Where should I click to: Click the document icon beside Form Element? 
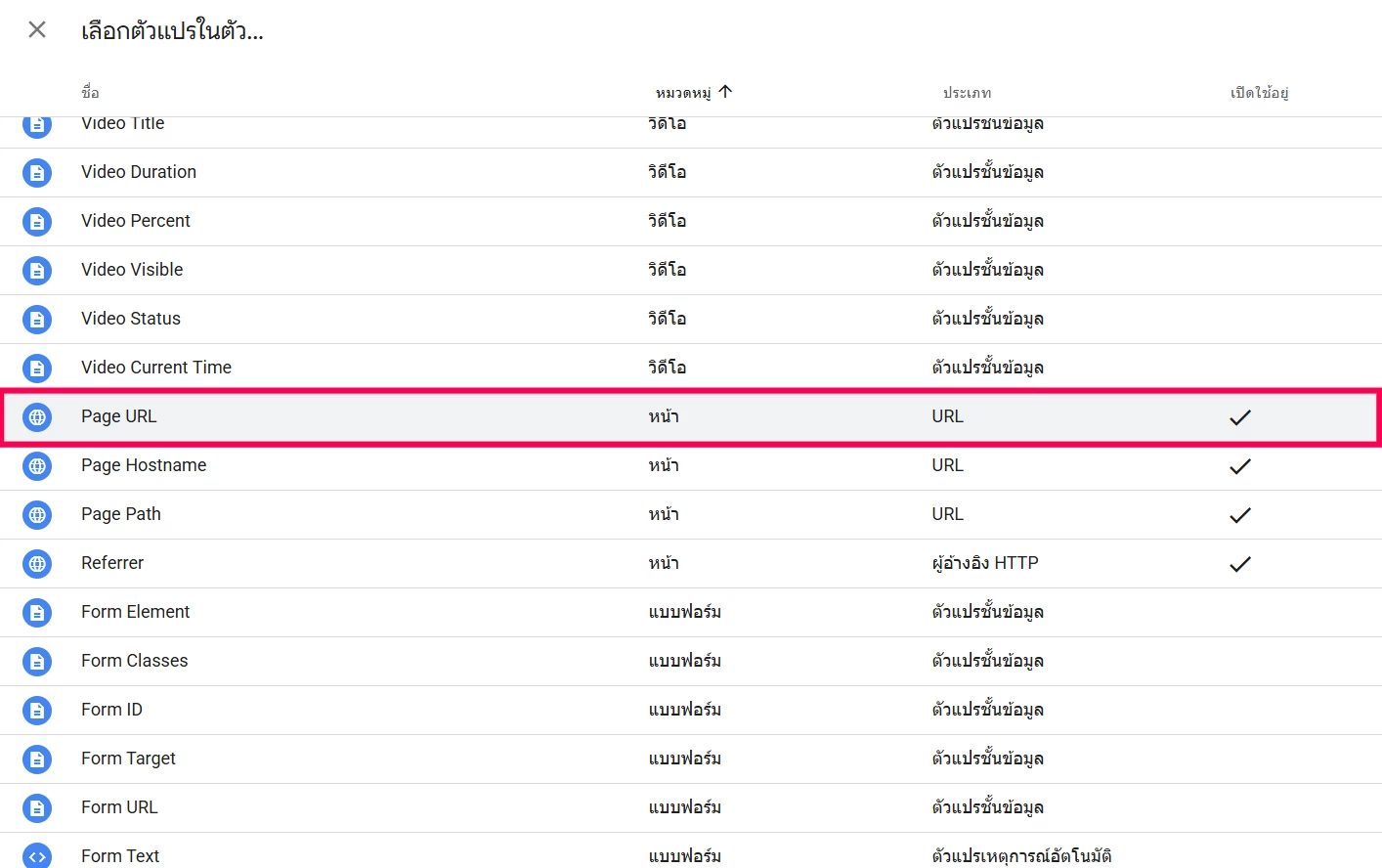tap(37, 613)
